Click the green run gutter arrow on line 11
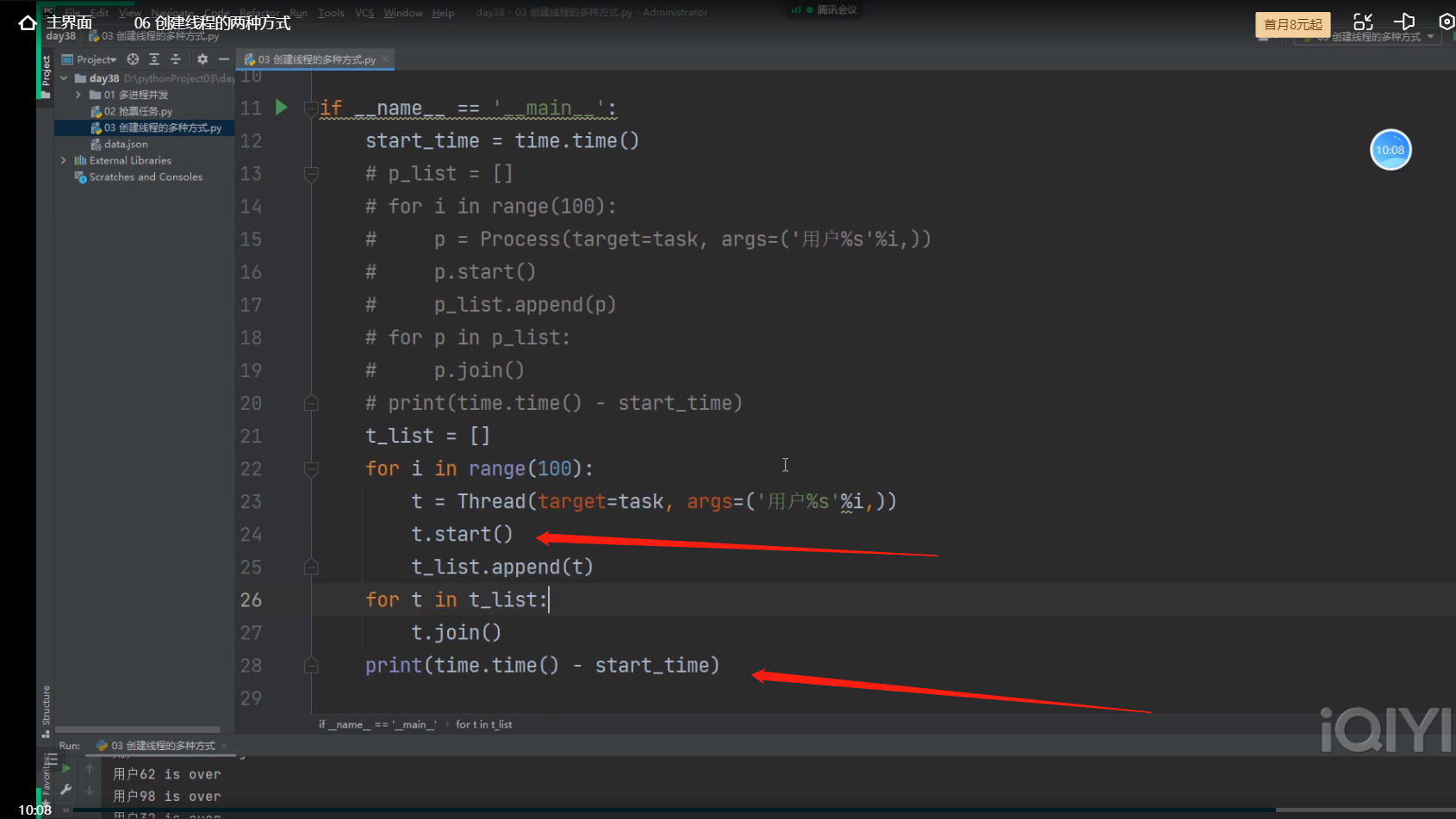1456x819 pixels. click(281, 108)
